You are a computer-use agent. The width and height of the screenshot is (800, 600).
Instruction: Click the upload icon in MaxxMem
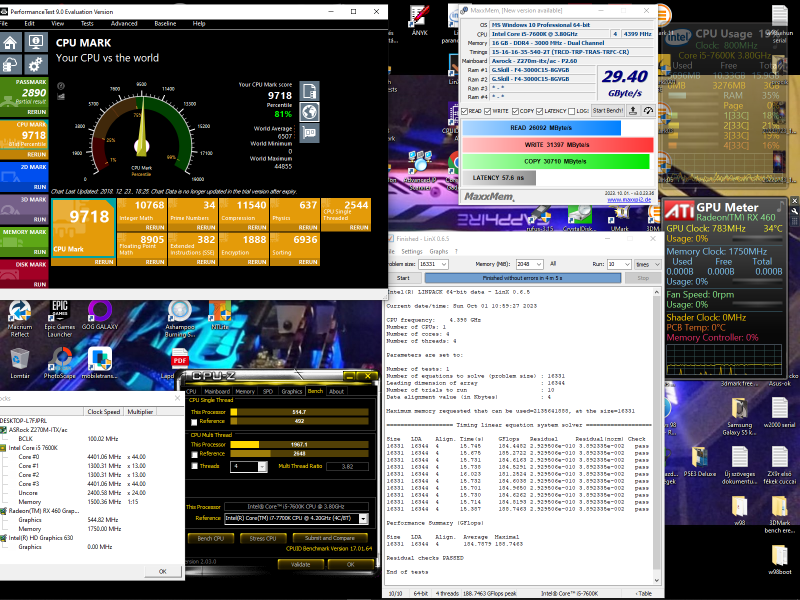coord(633,111)
